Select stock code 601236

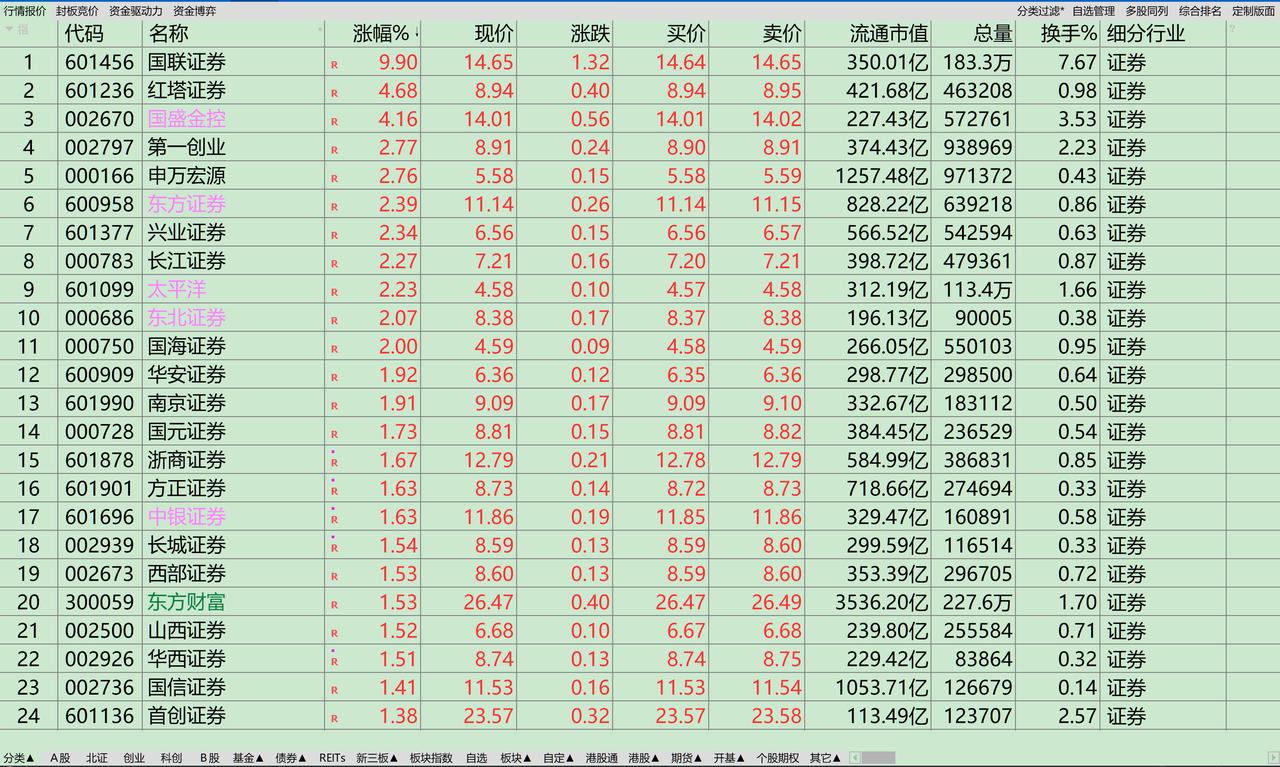coord(99,91)
